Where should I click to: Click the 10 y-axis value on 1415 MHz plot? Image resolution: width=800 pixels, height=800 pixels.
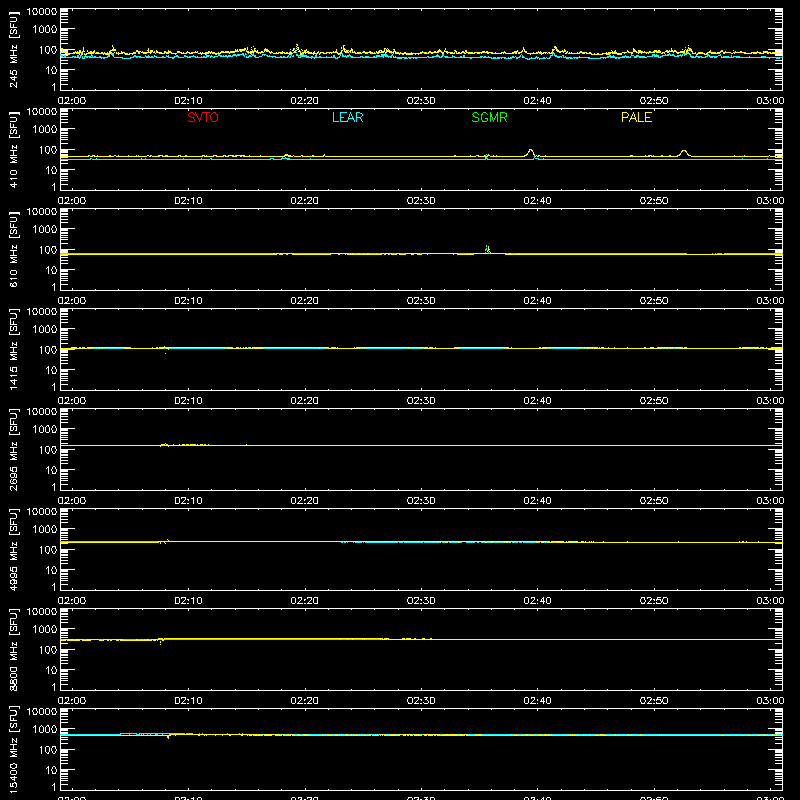point(51,370)
